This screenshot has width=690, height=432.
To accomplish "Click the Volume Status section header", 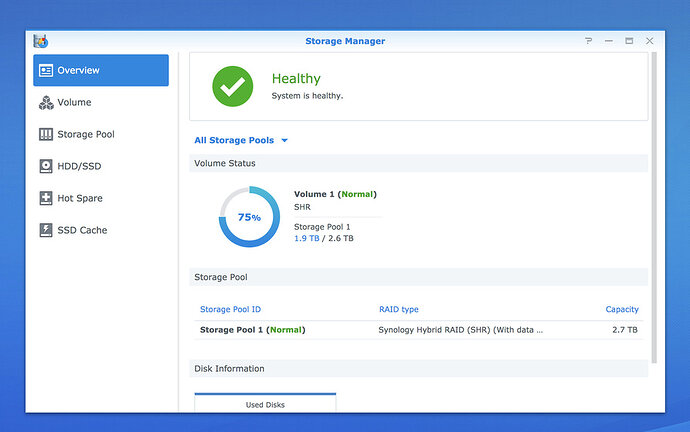I will (418, 163).
